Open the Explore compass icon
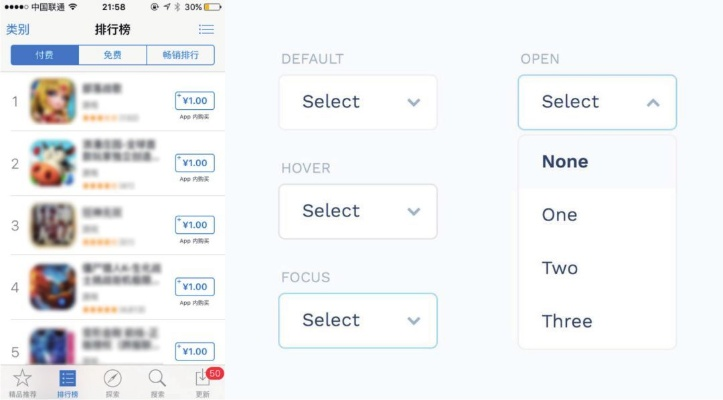723x400 pixels. coord(112,379)
